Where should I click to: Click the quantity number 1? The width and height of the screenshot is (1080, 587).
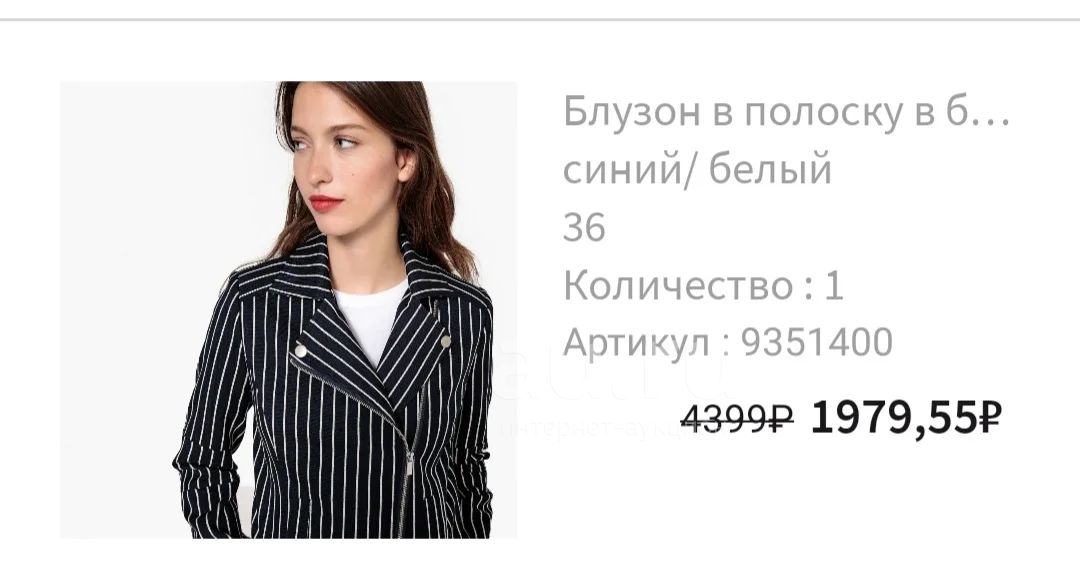tap(833, 285)
